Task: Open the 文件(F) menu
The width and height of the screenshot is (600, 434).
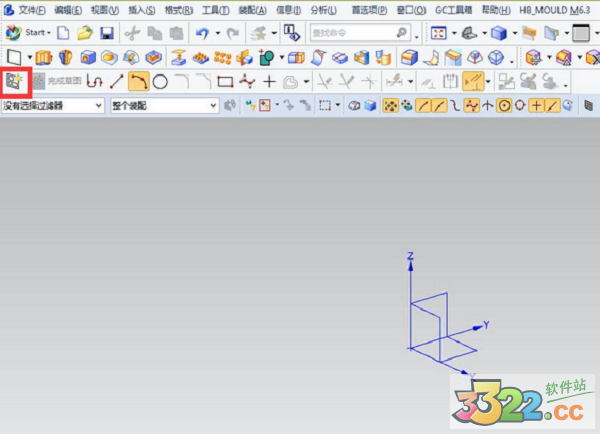Action: [x=32, y=10]
